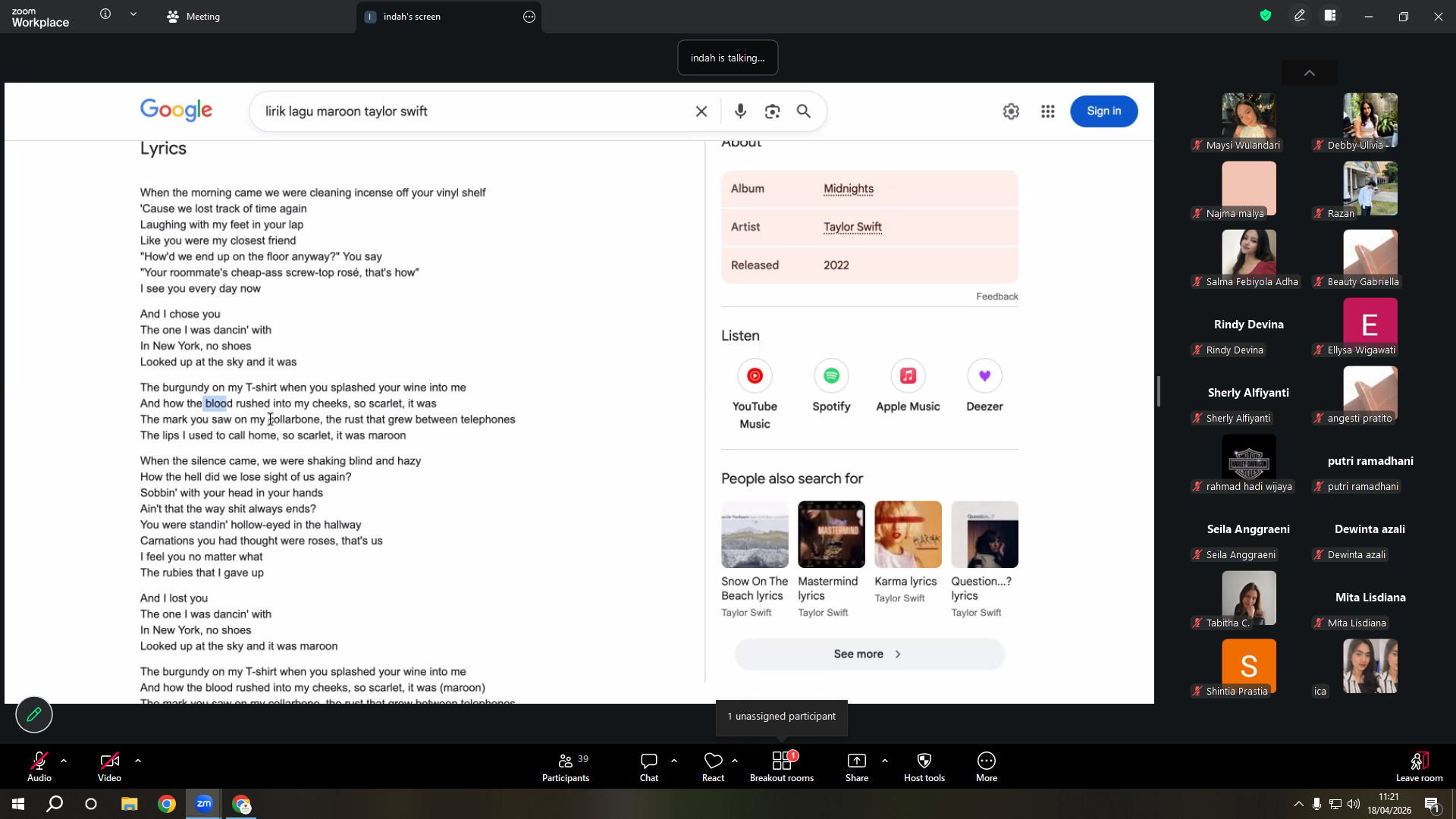The width and height of the screenshot is (1456, 819).
Task: Click the Google logo
Action: [x=177, y=111]
